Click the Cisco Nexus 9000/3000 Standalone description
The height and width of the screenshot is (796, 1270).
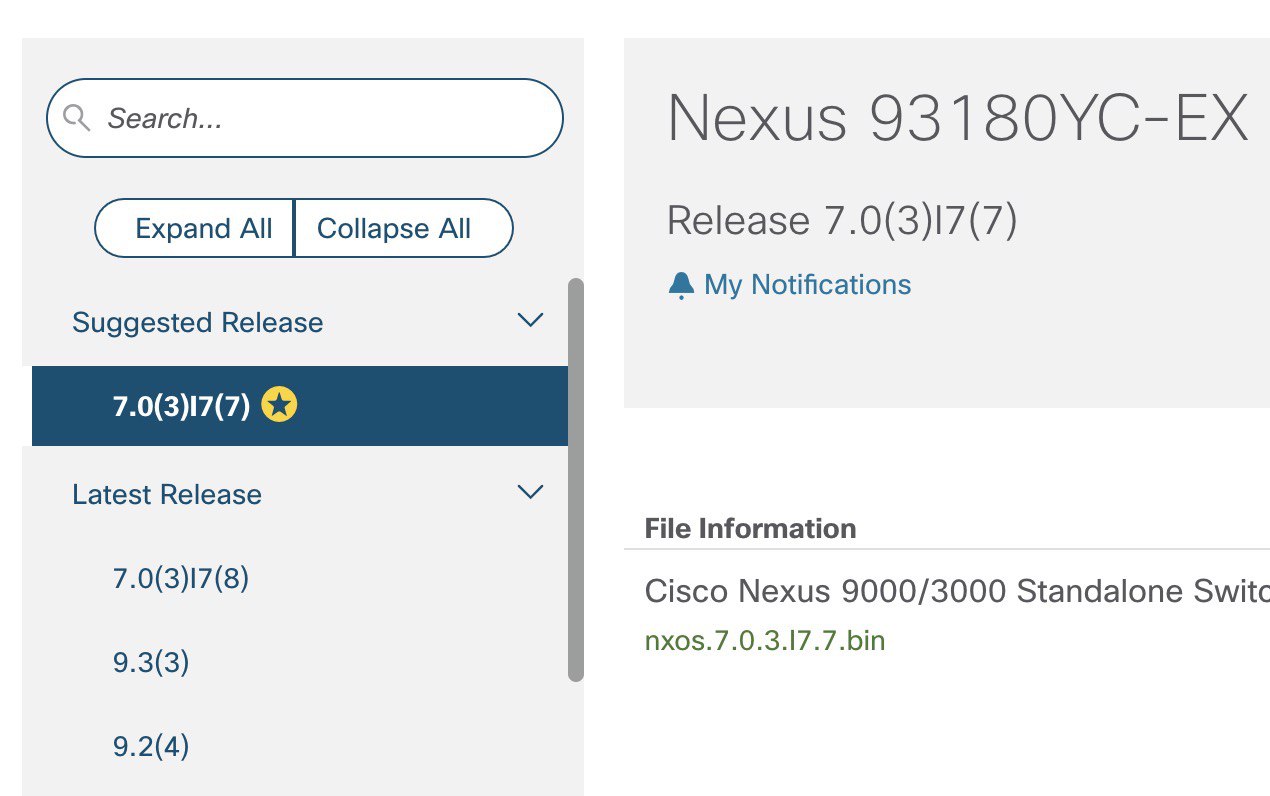click(x=957, y=591)
